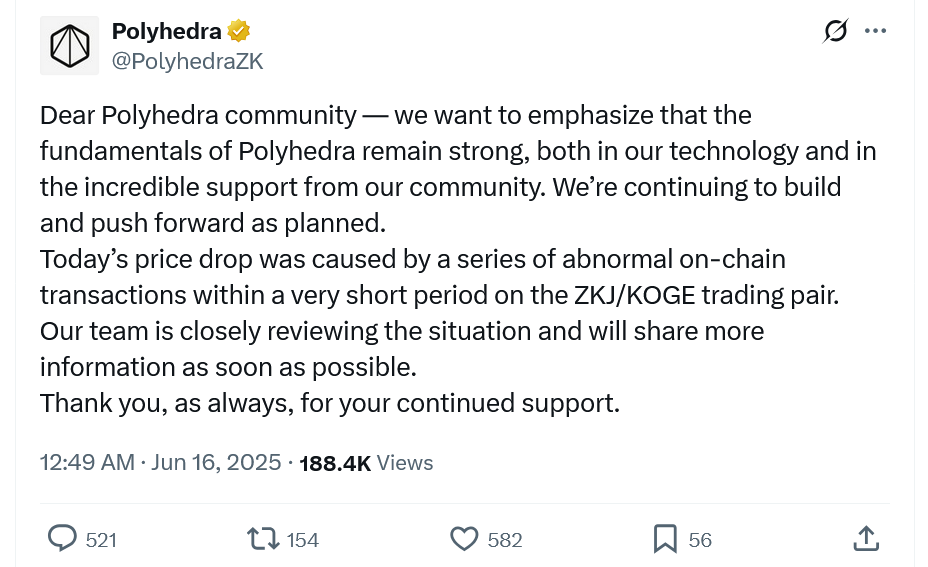The width and height of the screenshot is (928, 567).
Task: Open the 12:49 AM timestamp link
Action: pos(87,463)
